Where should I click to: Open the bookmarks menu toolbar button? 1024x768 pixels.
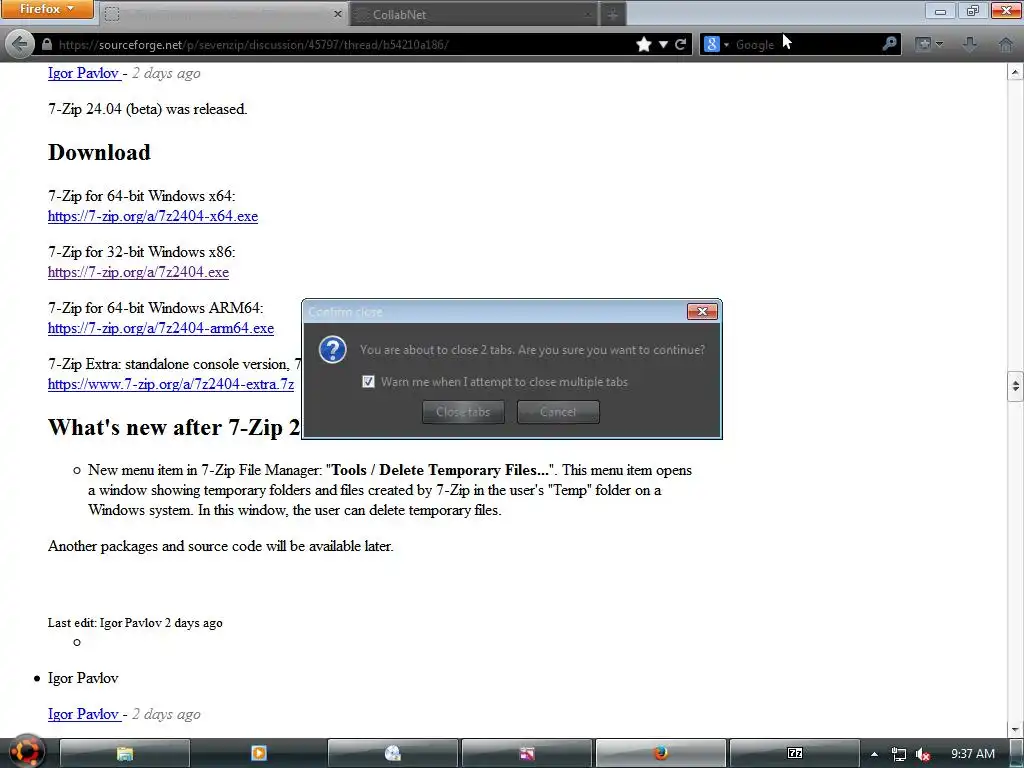pos(929,44)
